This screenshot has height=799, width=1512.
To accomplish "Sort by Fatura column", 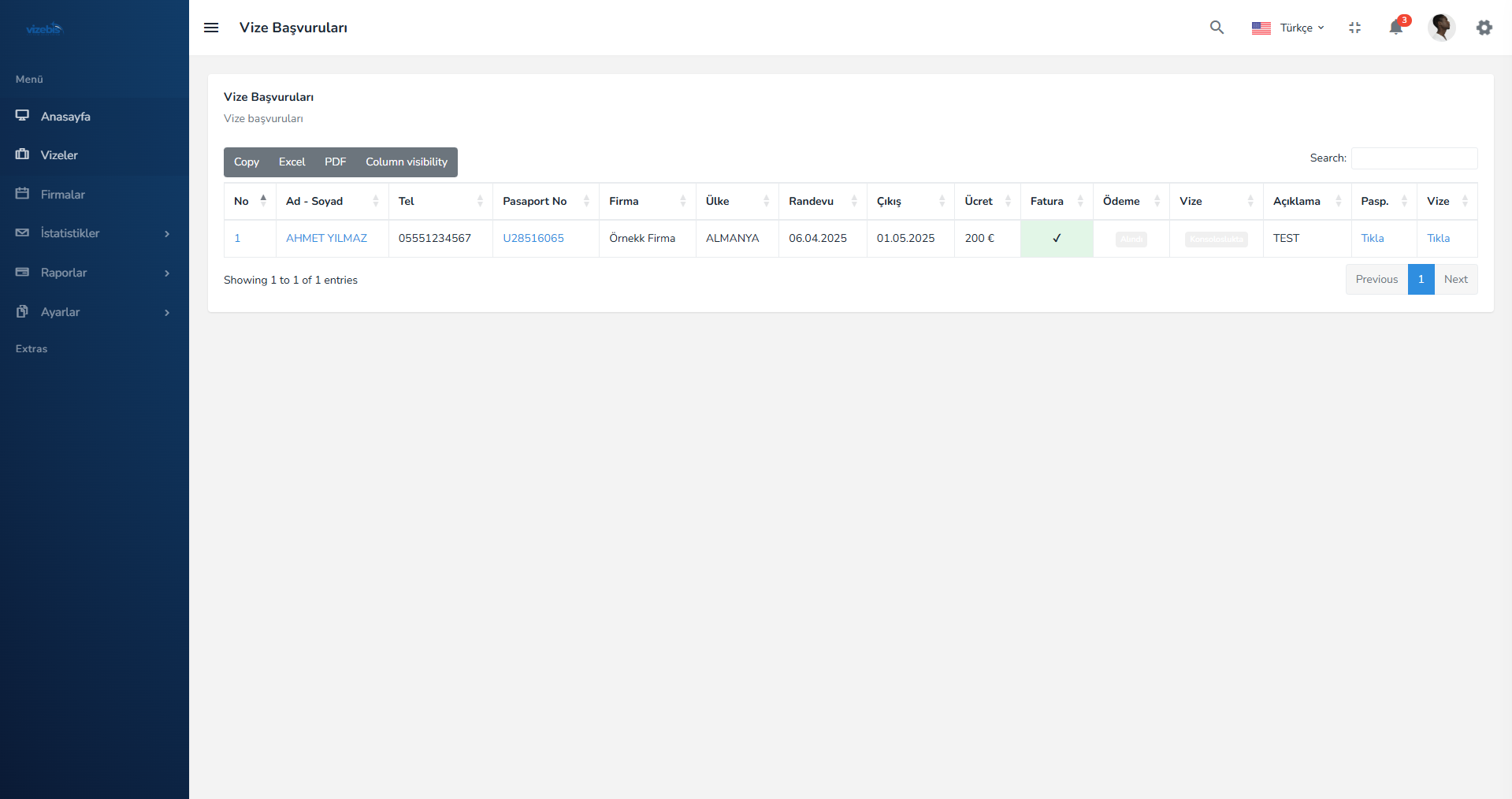I will (x=1057, y=201).
